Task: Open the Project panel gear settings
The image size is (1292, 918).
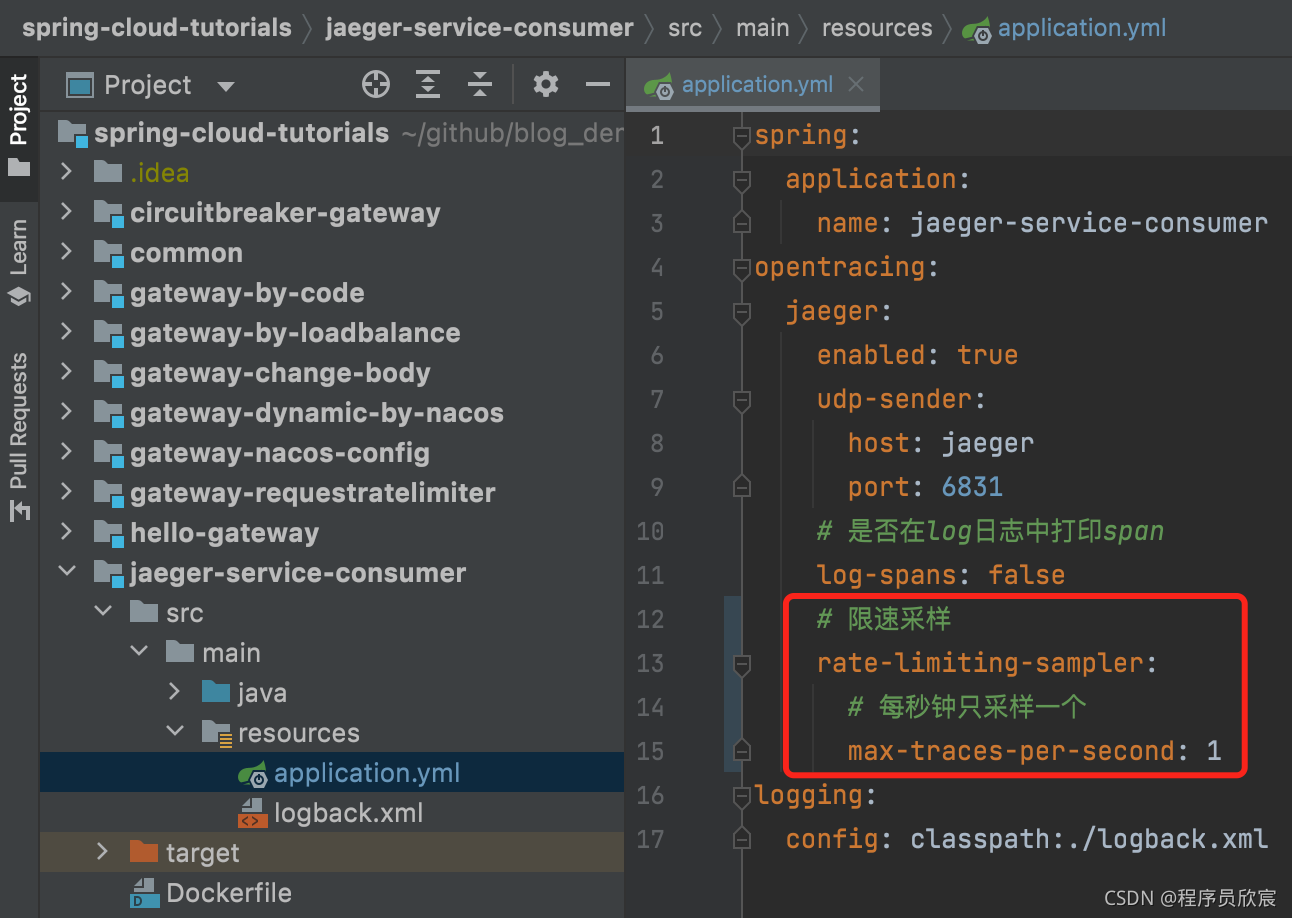Action: click(x=546, y=85)
